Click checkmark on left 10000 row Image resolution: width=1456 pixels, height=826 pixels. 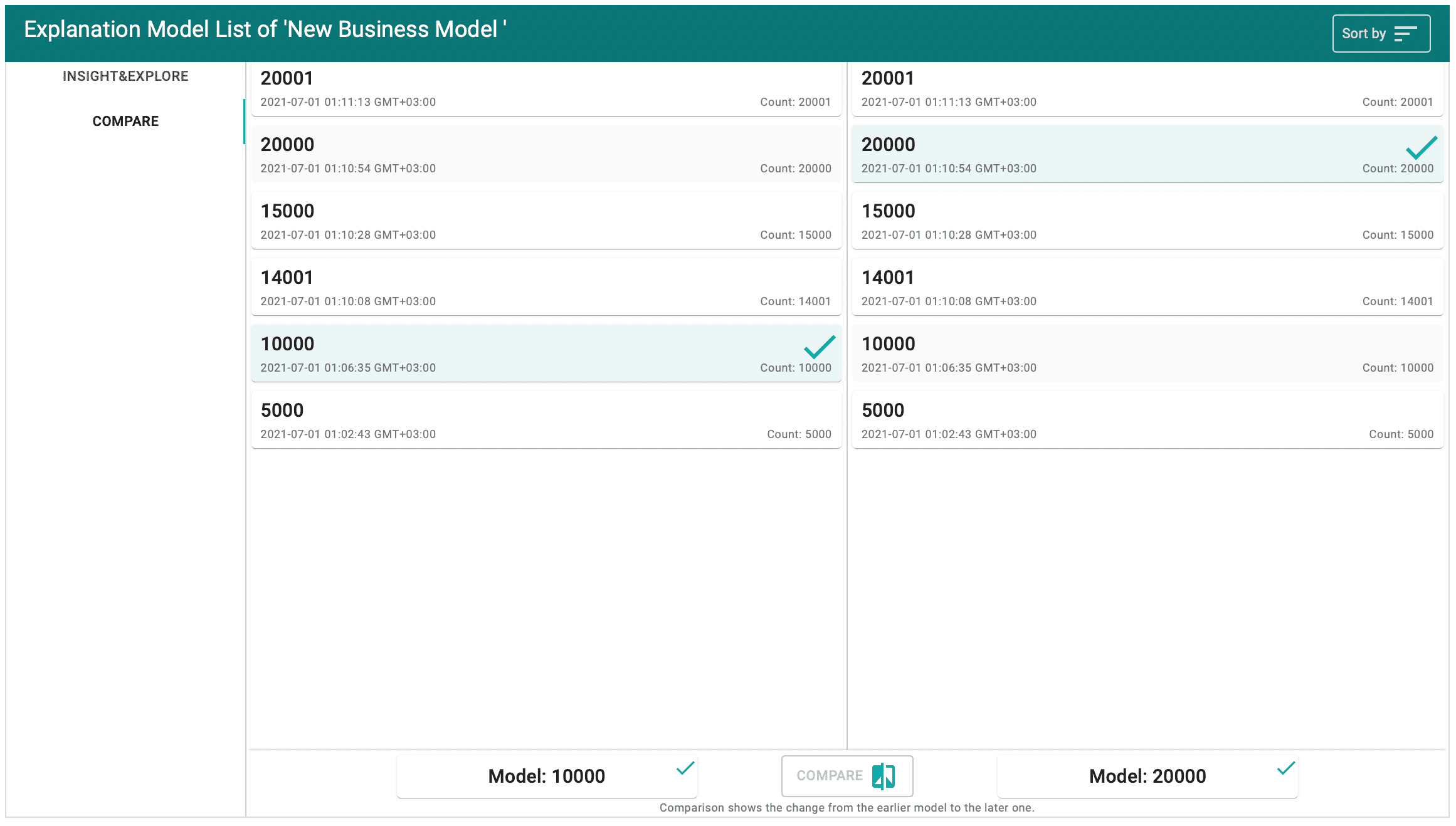820,347
